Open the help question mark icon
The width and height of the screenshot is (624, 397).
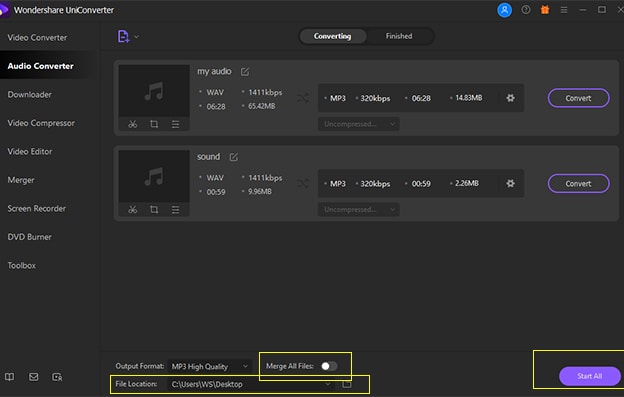526,10
